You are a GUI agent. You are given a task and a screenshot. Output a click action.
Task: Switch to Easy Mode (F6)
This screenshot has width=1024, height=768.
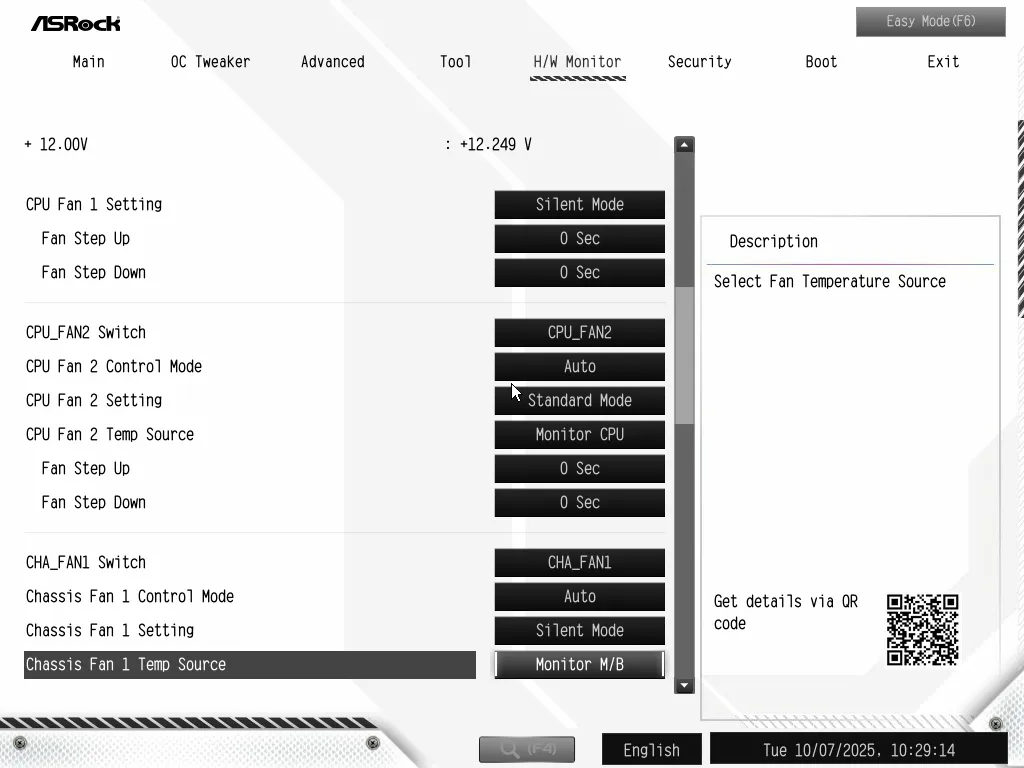(930, 21)
